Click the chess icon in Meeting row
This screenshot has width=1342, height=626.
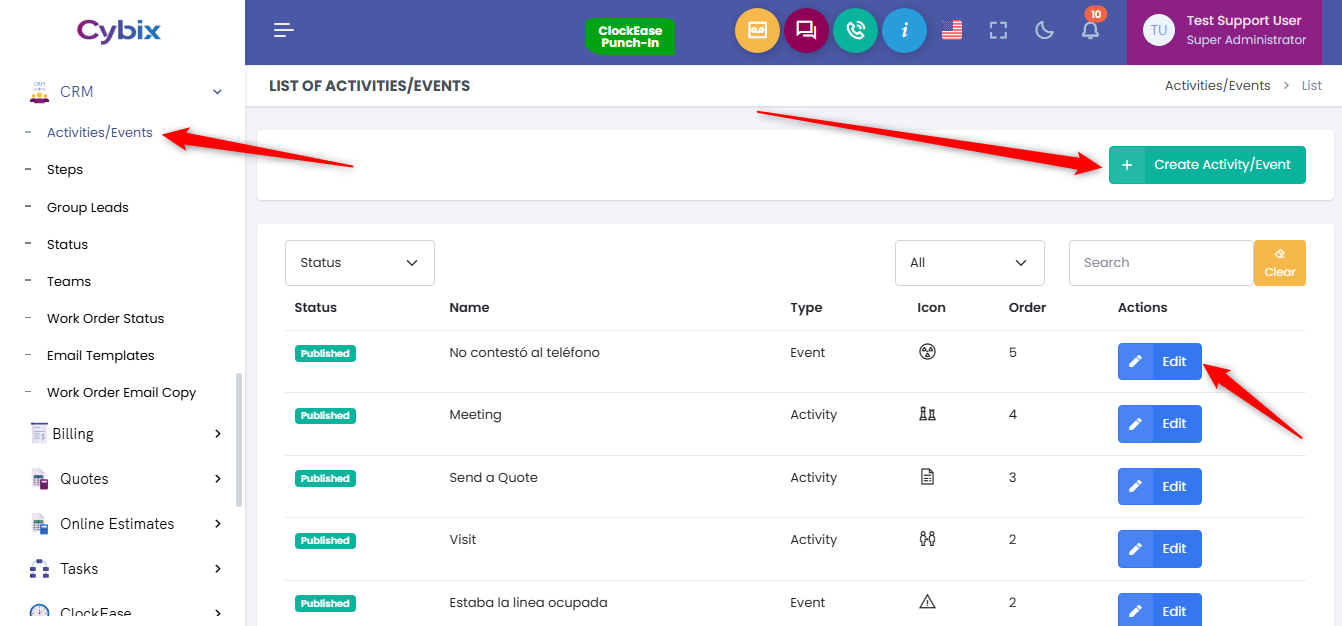point(927,414)
